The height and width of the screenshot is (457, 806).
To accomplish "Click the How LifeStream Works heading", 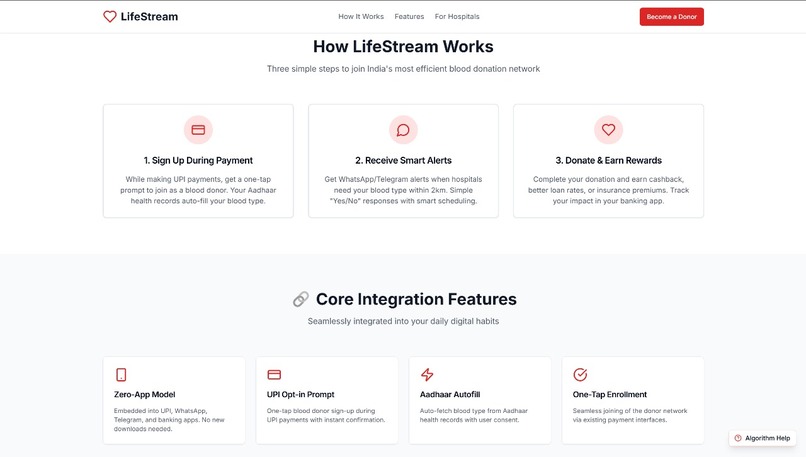I will [403, 46].
